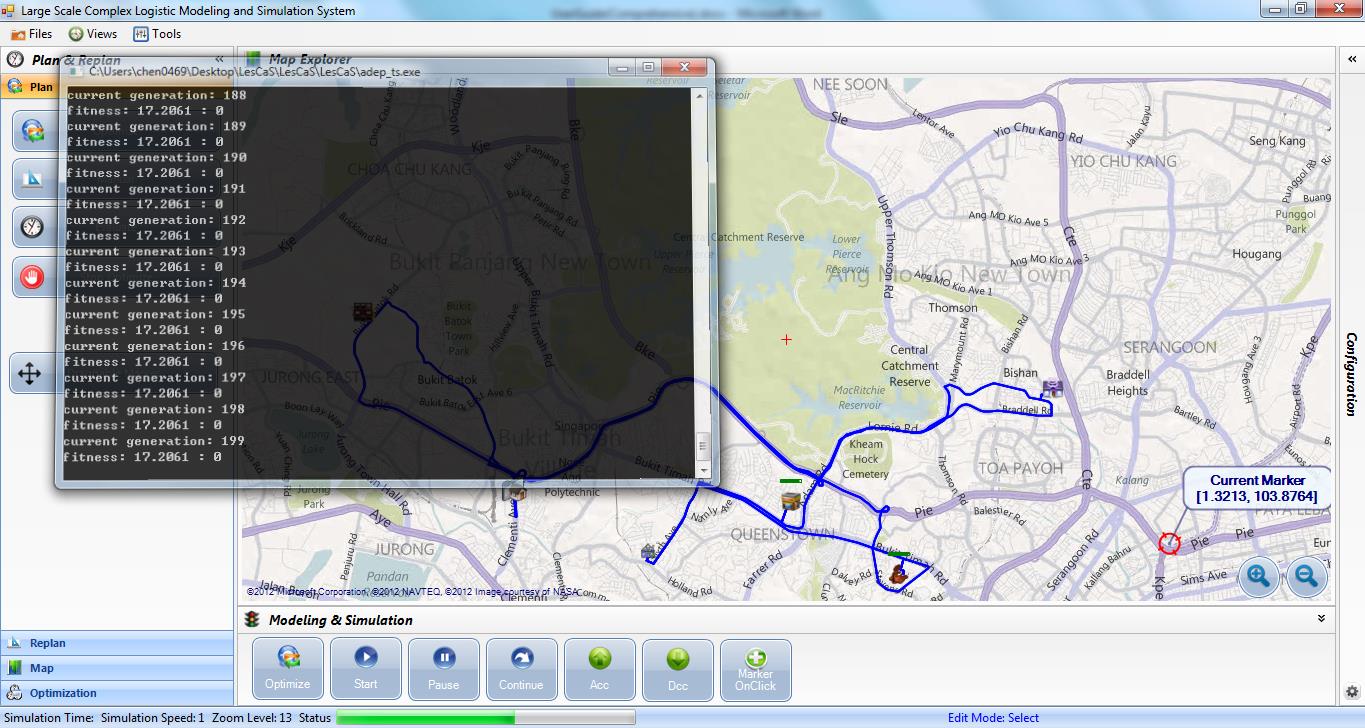1365x728 pixels.
Task: Click the clock icon in Plan panel
Action: [x=33, y=228]
